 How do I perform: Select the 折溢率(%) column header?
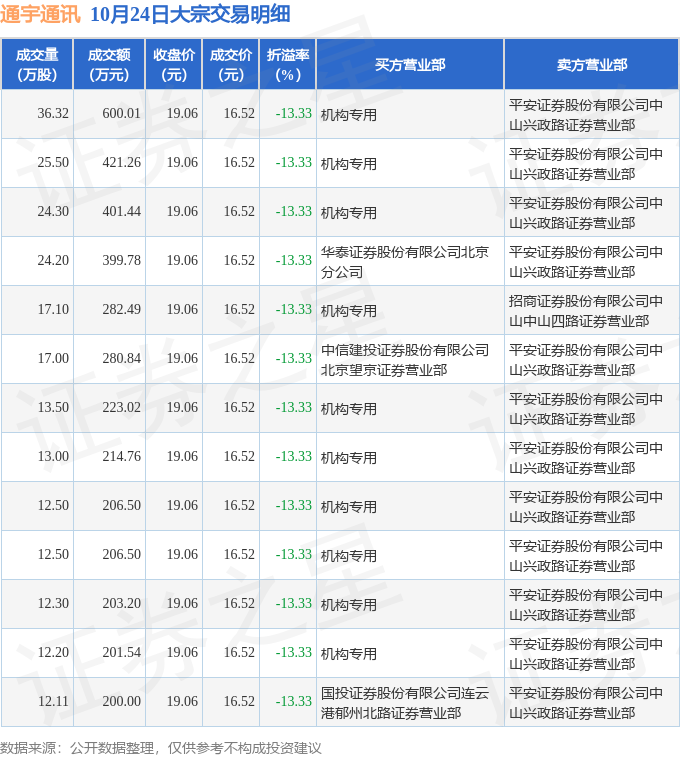click(x=288, y=65)
